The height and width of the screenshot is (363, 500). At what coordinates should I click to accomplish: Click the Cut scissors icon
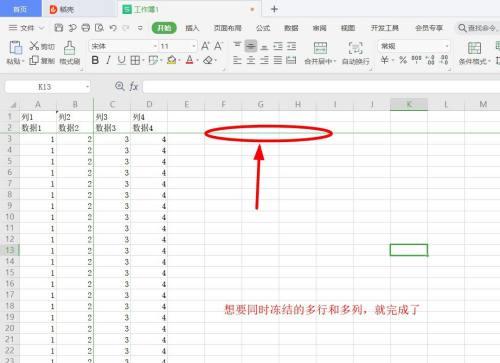click(x=34, y=46)
